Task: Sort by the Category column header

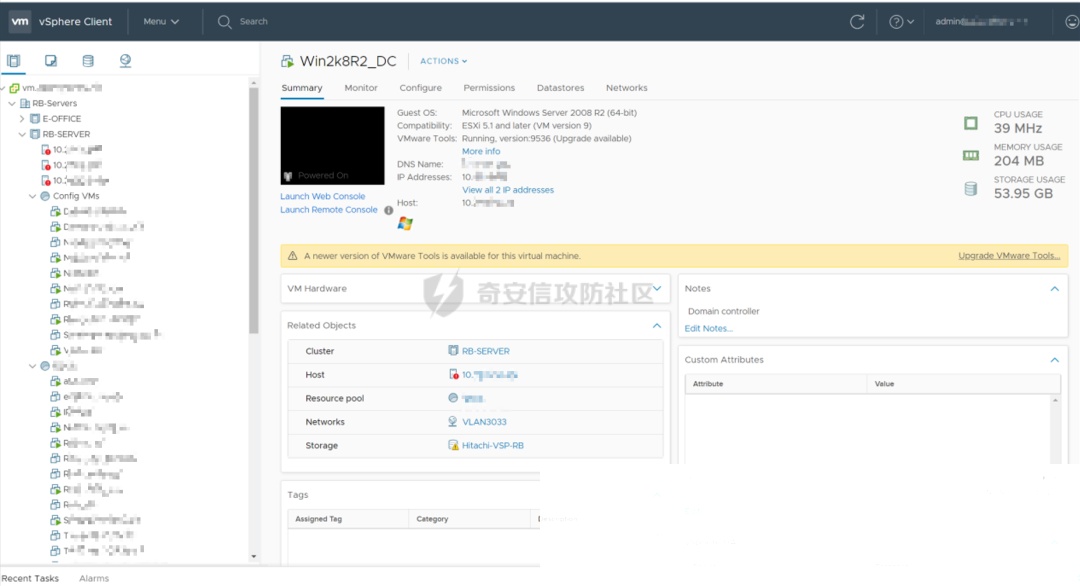Action: (469, 519)
